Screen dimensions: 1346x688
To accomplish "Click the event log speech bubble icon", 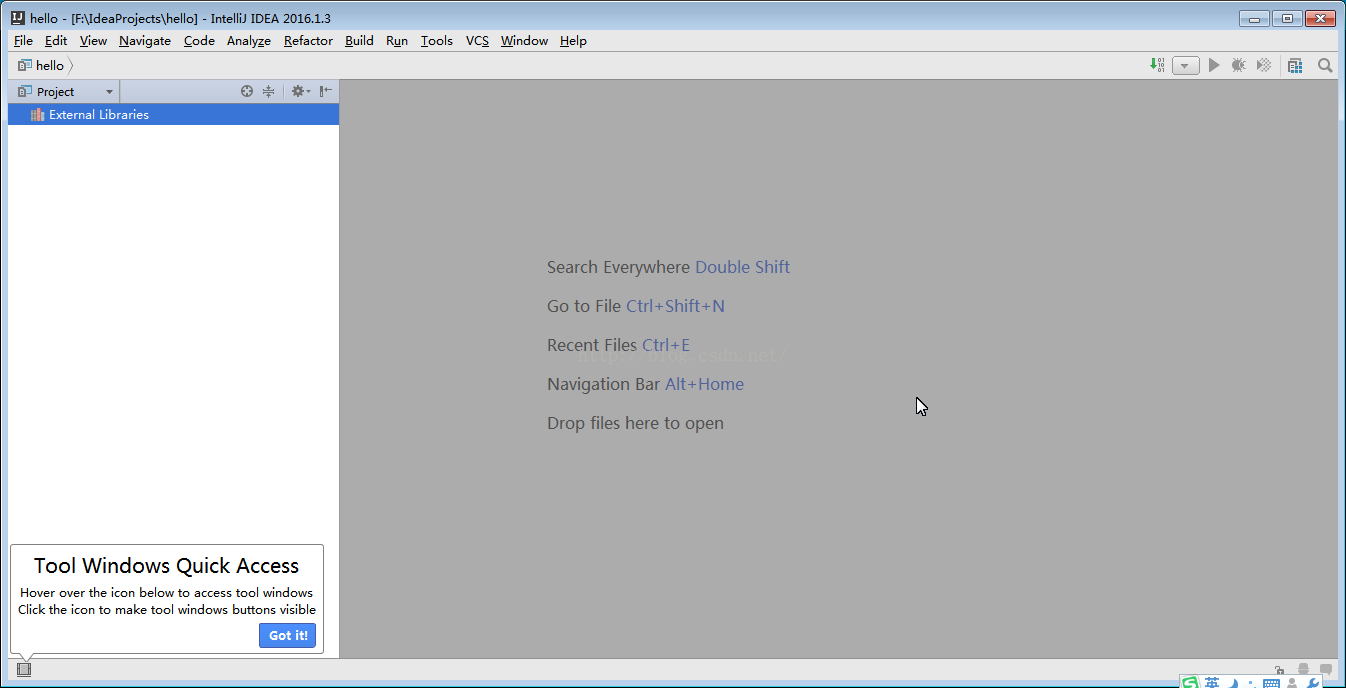I will click(x=1326, y=669).
